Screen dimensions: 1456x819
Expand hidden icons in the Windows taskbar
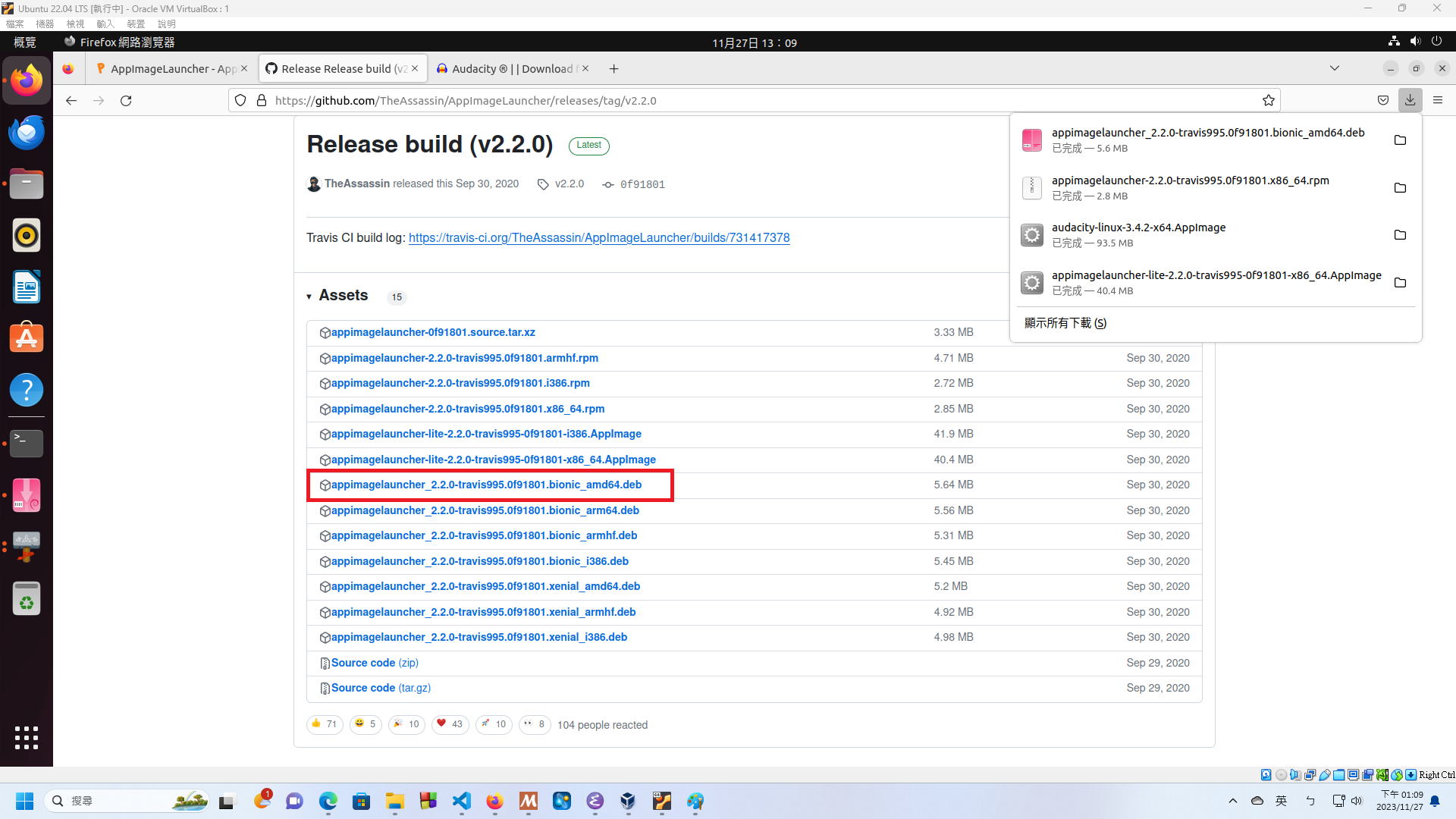(1233, 800)
